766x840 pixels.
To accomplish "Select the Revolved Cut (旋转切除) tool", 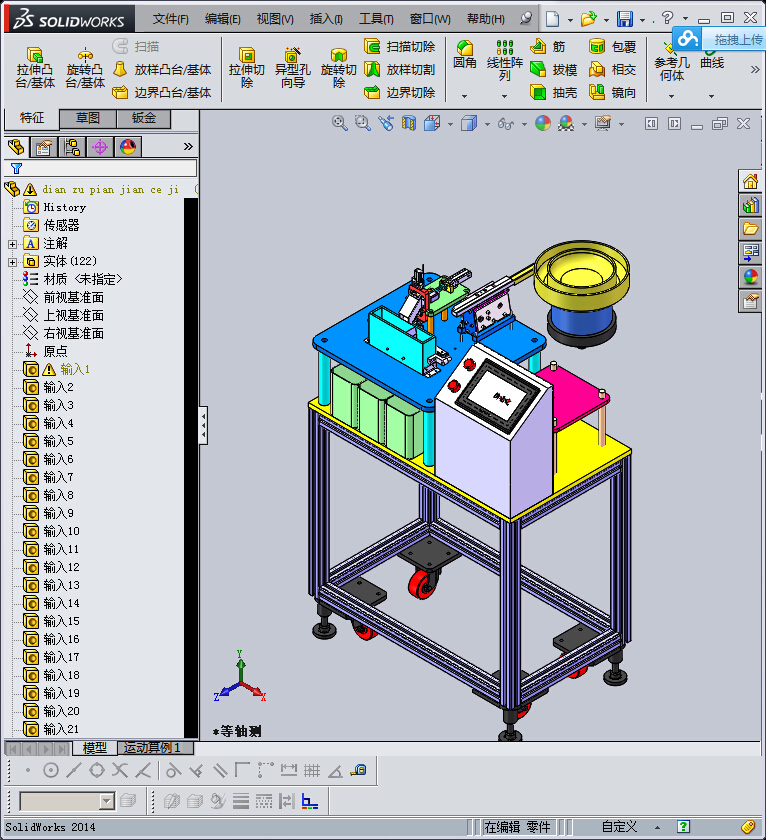I will (339, 67).
